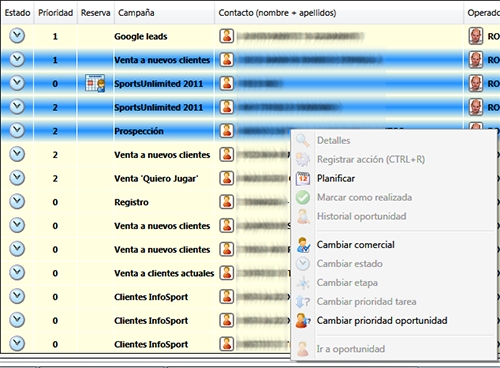The width and height of the screenshot is (500, 368).
Task: Click the contact person icon in Registro row
Action: pyautogui.click(x=227, y=202)
